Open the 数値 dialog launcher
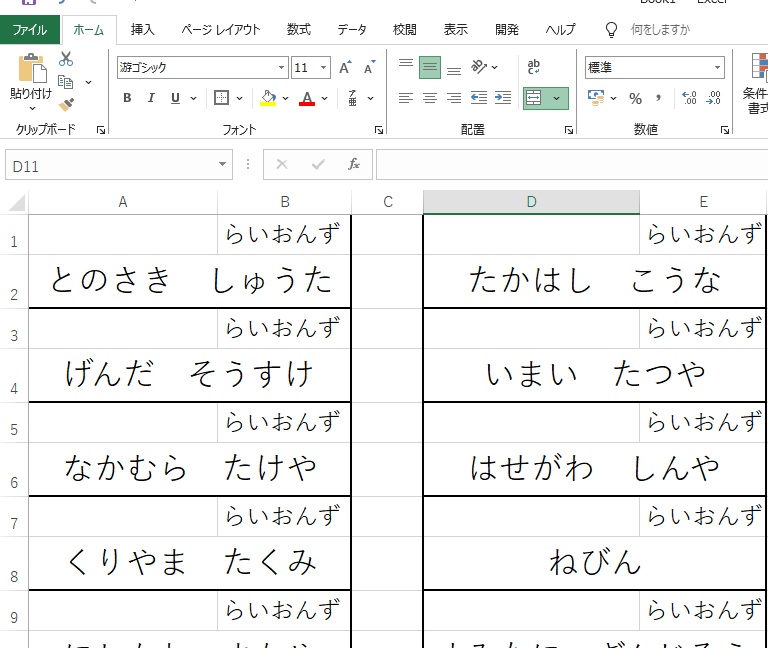This screenshot has width=768, height=648. pos(724,130)
